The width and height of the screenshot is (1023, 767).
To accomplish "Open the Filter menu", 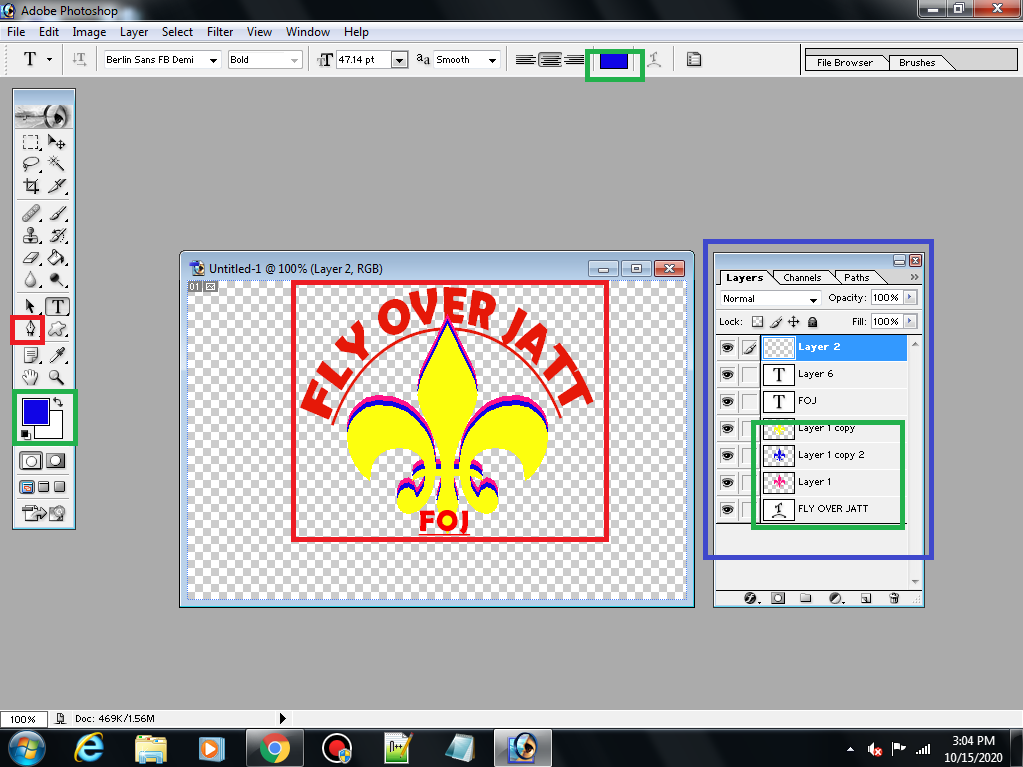I will [219, 31].
